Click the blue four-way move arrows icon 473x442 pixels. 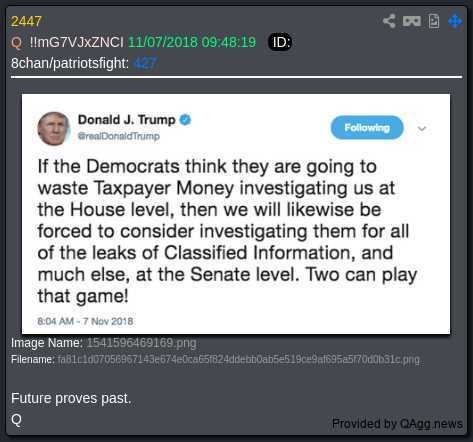pyautogui.click(x=455, y=21)
